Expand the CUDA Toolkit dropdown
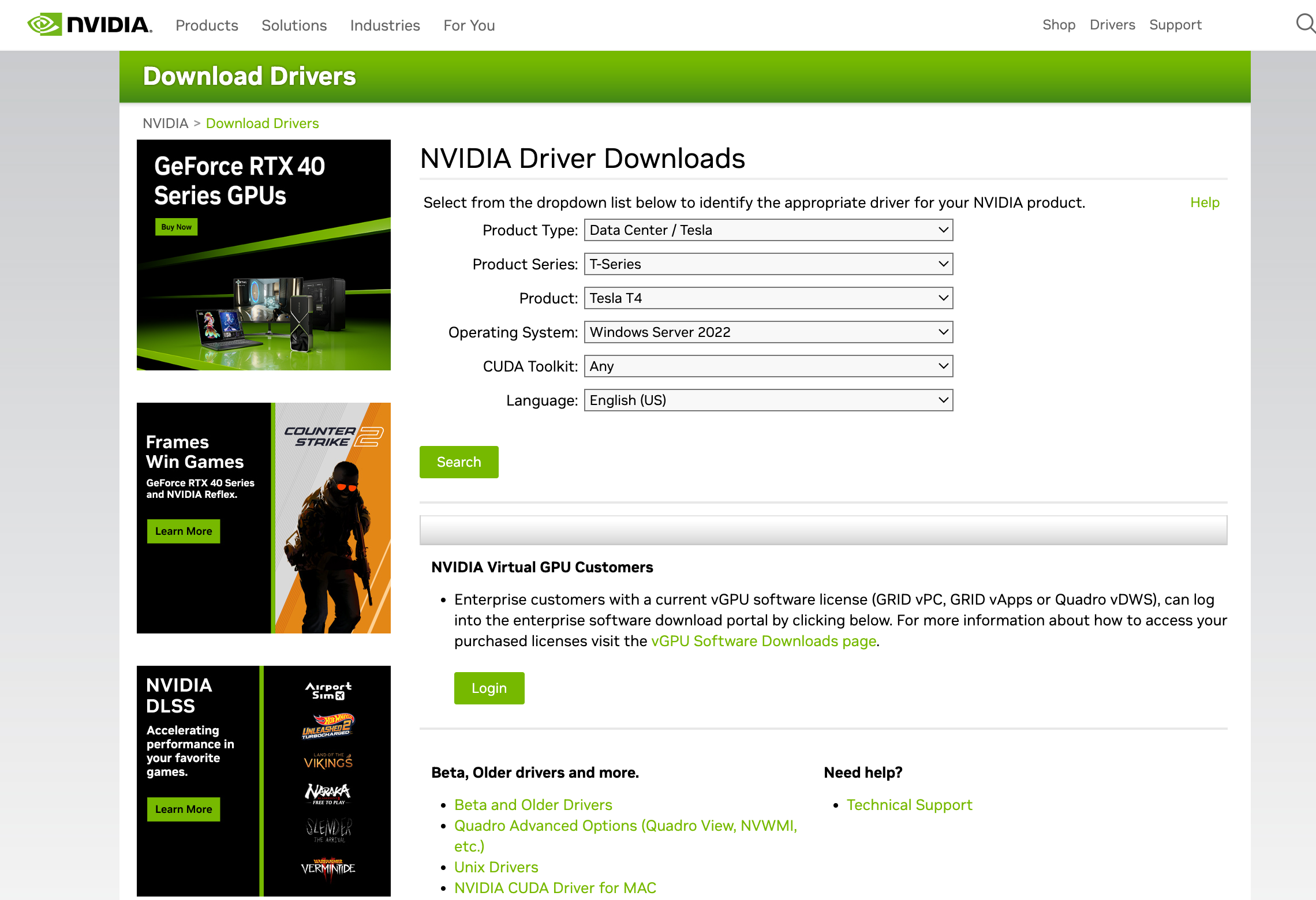The width and height of the screenshot is (1316, 900). click(768, 366)
